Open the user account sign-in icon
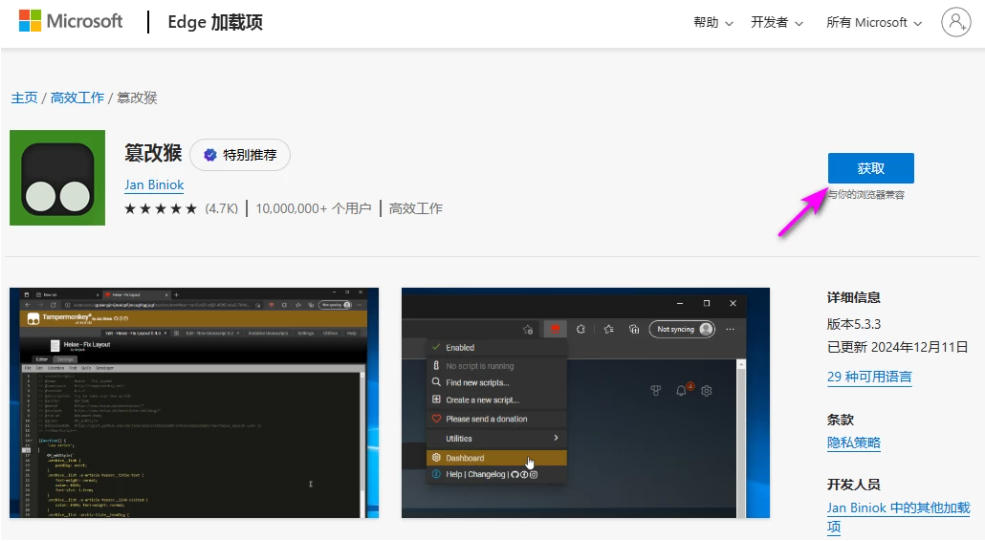985x541 pixels. (955, 22)
